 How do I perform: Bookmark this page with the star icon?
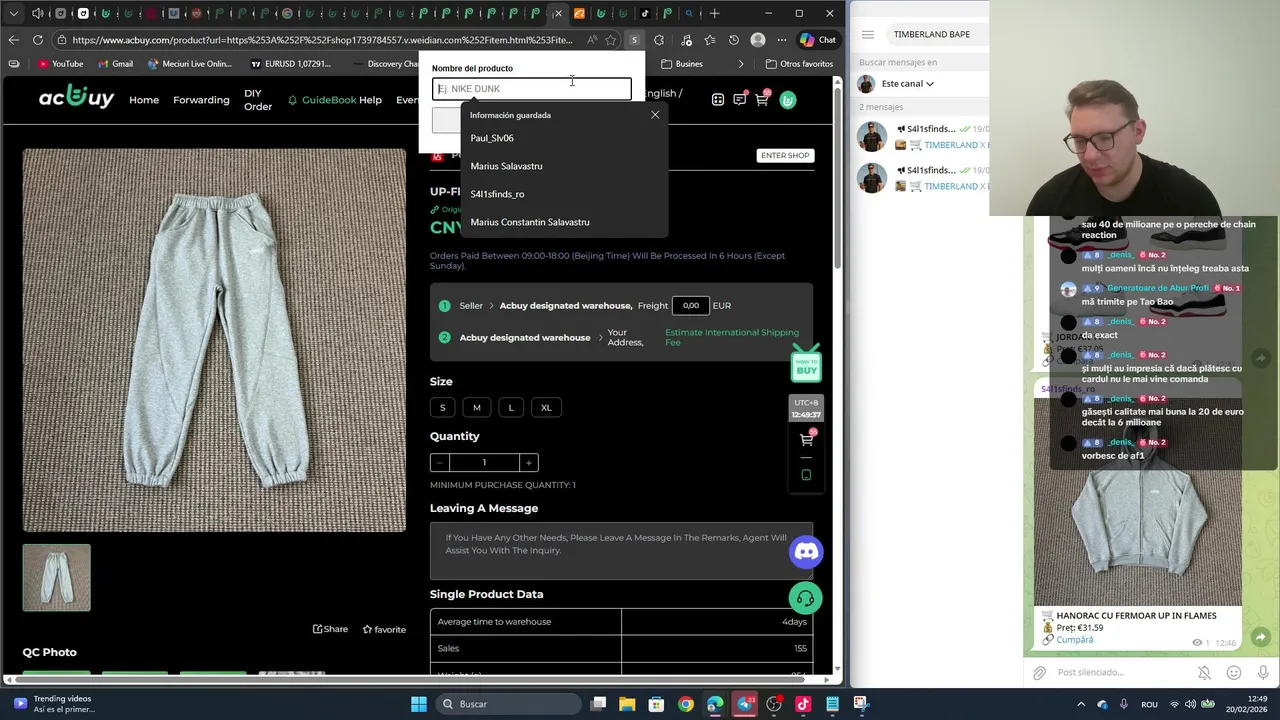(x=611, y=40)
